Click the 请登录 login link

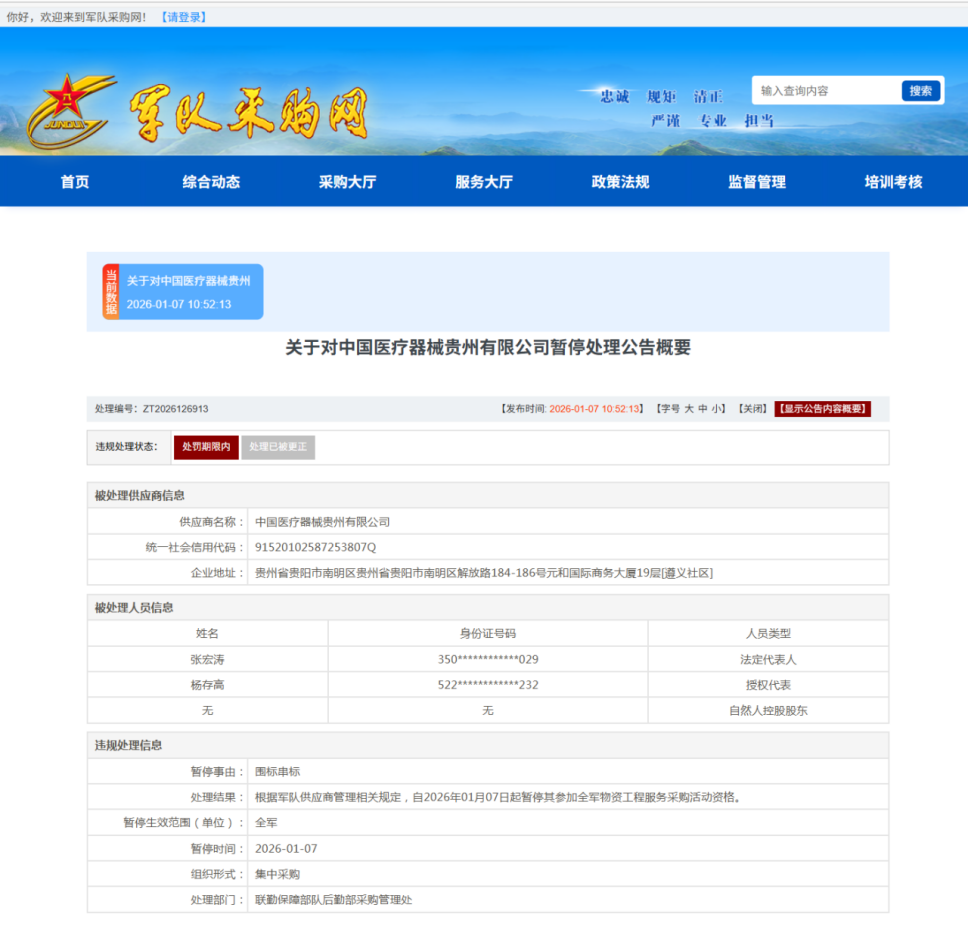click(183, 17)
